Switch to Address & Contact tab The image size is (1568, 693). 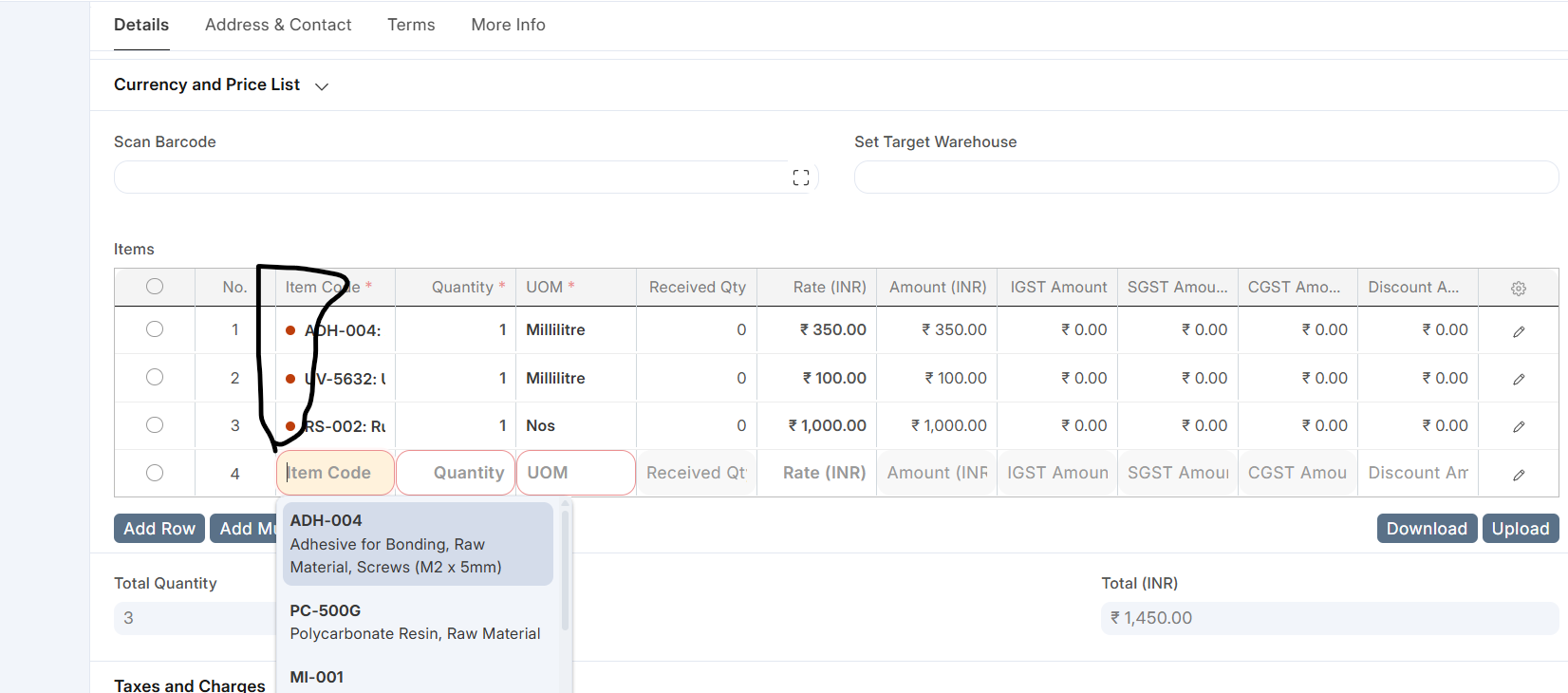coord(278,25)
